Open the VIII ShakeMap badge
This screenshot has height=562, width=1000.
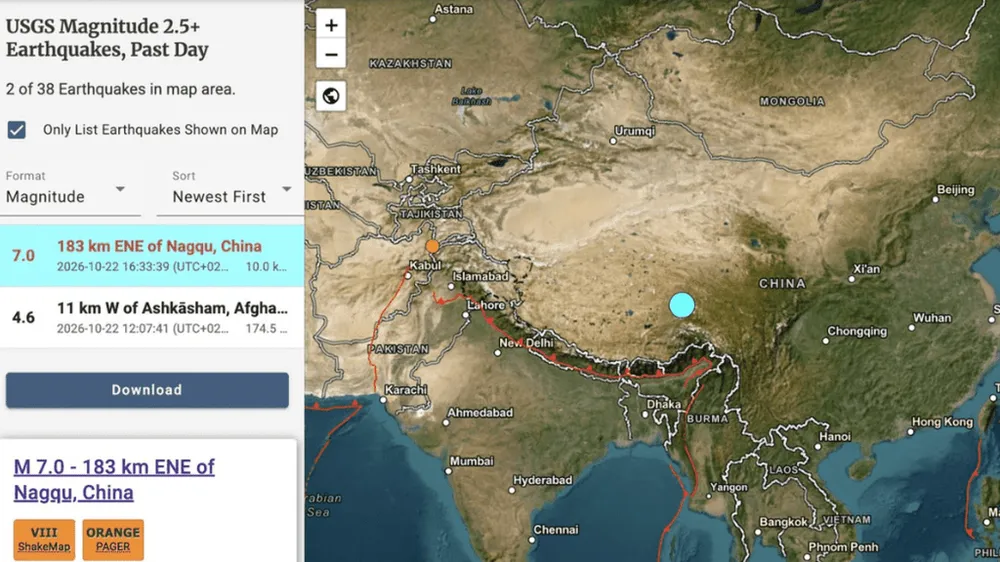(44, 539)
